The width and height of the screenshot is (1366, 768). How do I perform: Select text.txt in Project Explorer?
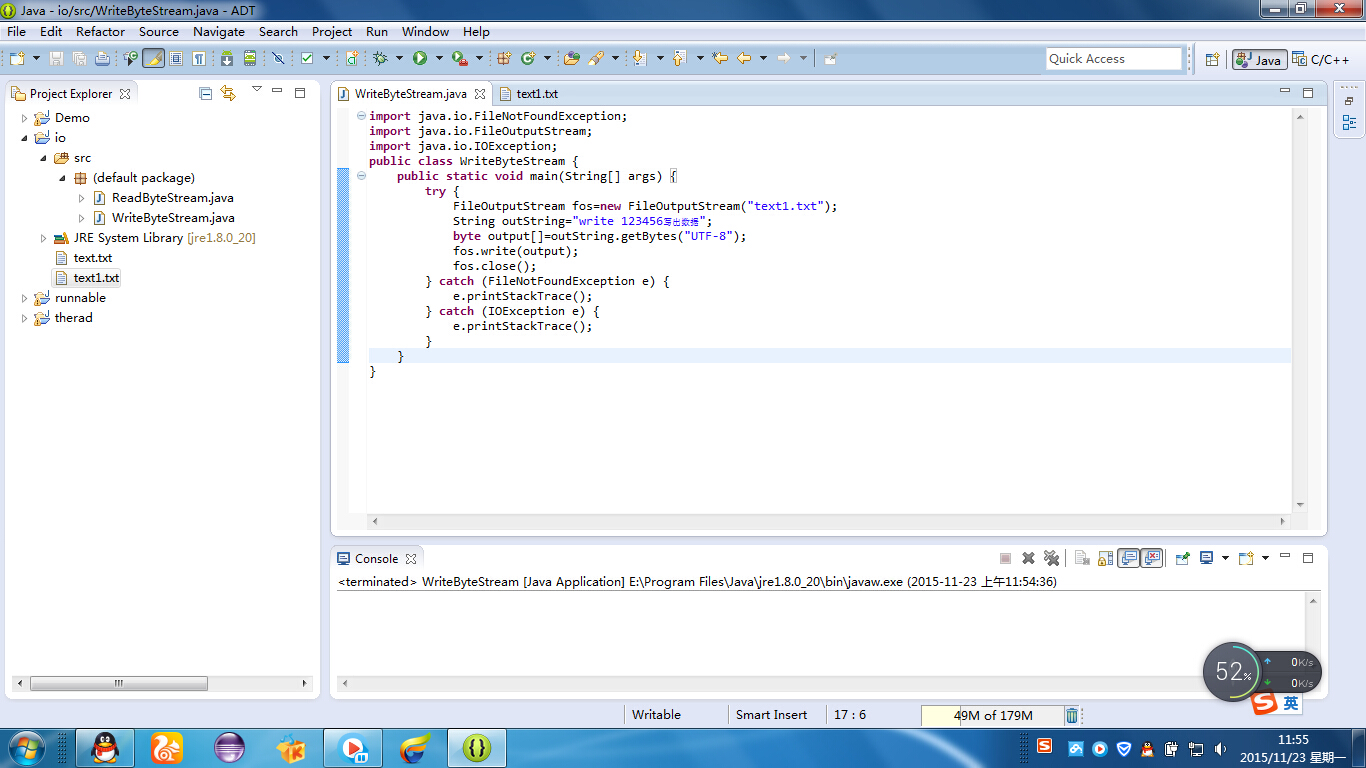pos(93,258)
